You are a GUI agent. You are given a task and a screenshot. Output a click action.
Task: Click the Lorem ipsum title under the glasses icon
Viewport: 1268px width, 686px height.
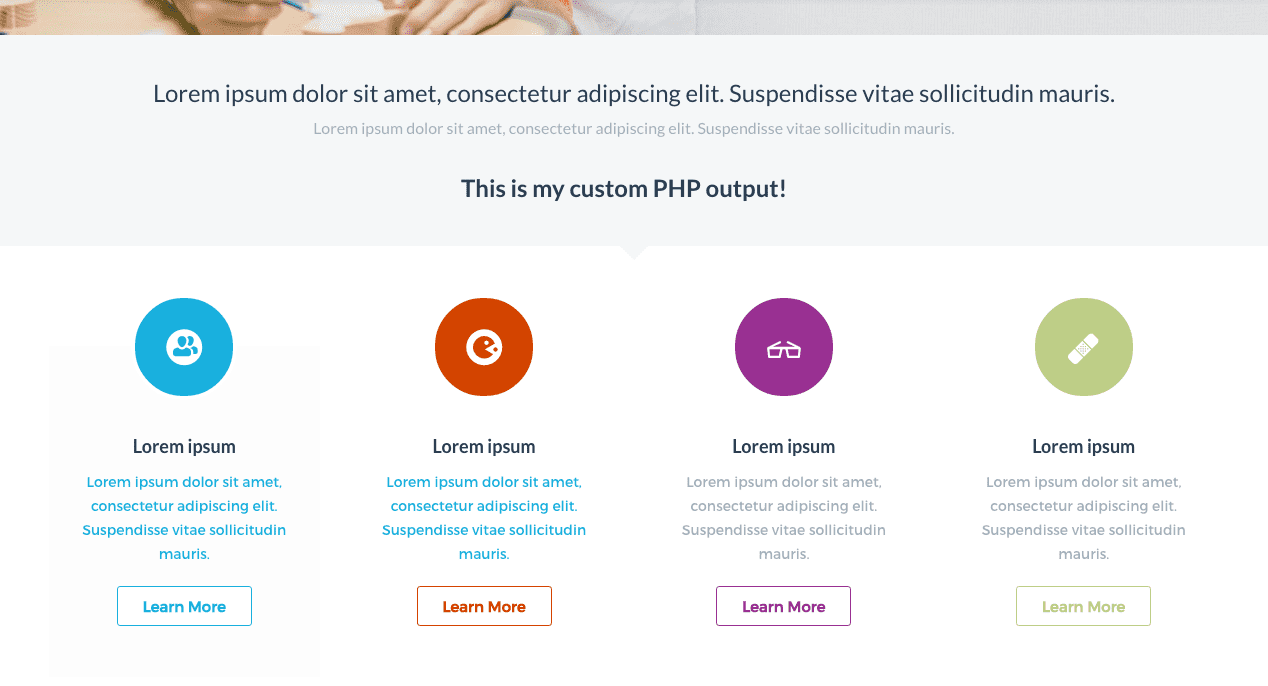[x=784, y=447]
